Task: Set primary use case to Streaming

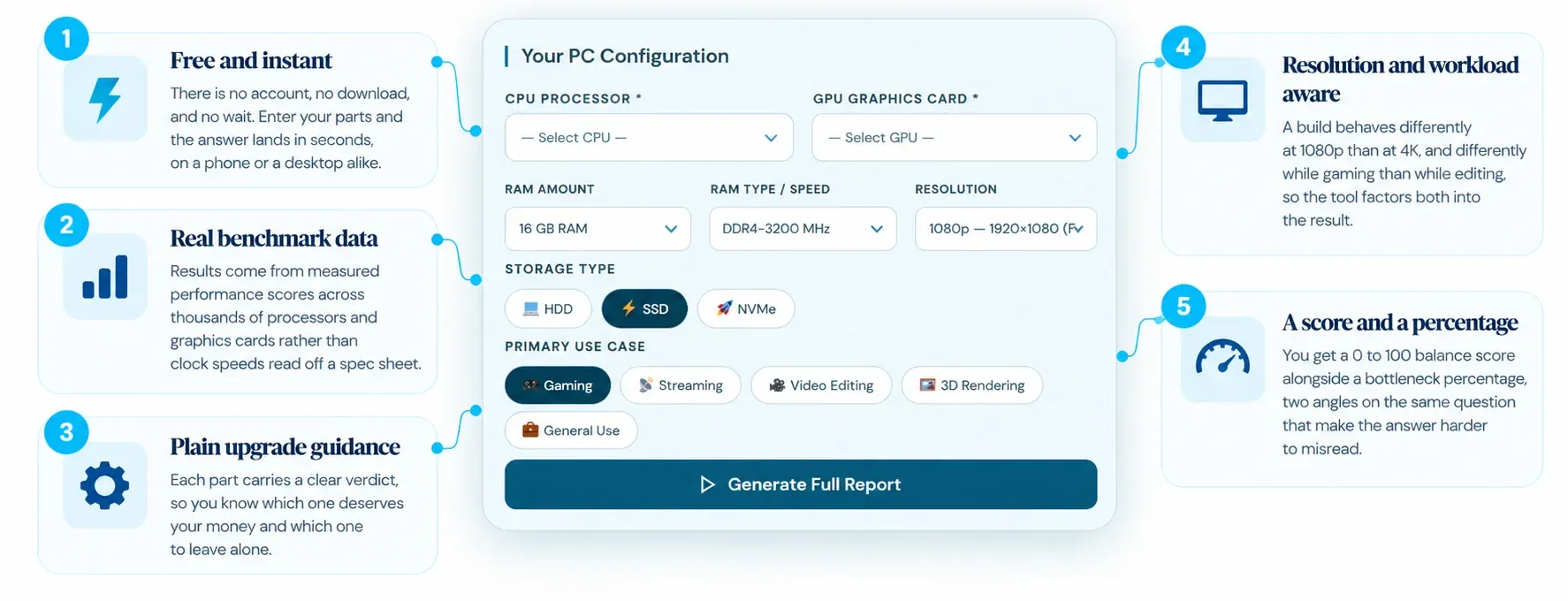Action: tap(681, 385)
